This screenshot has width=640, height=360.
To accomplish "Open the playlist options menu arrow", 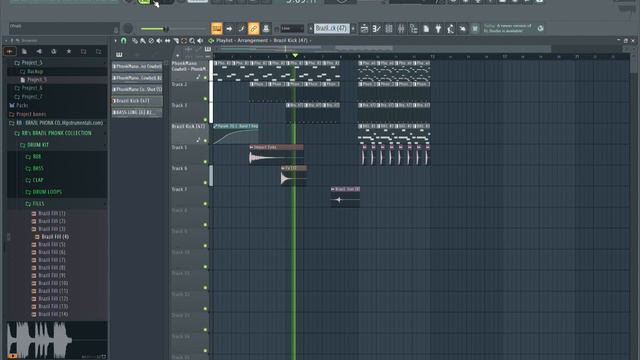I will tap(116, 41).
